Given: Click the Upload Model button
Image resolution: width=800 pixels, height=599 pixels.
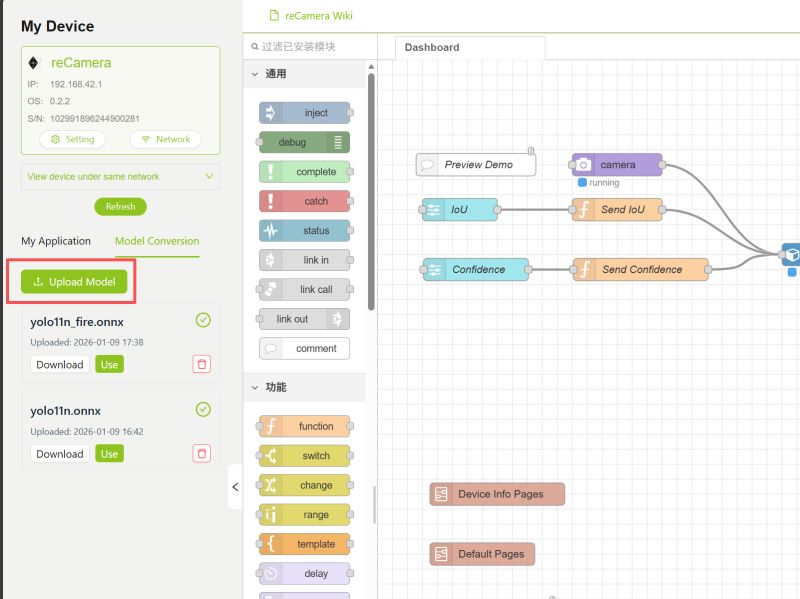Looking at the screenshot, I should [74, 282].
